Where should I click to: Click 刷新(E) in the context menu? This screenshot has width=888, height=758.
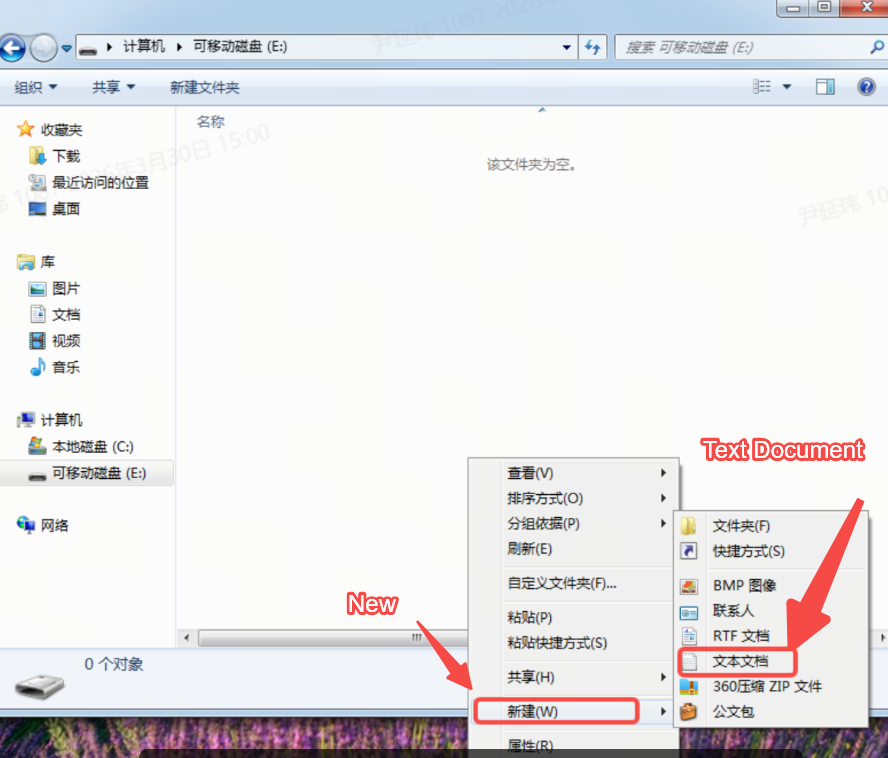pyautogui.click(x=529, y=548)
